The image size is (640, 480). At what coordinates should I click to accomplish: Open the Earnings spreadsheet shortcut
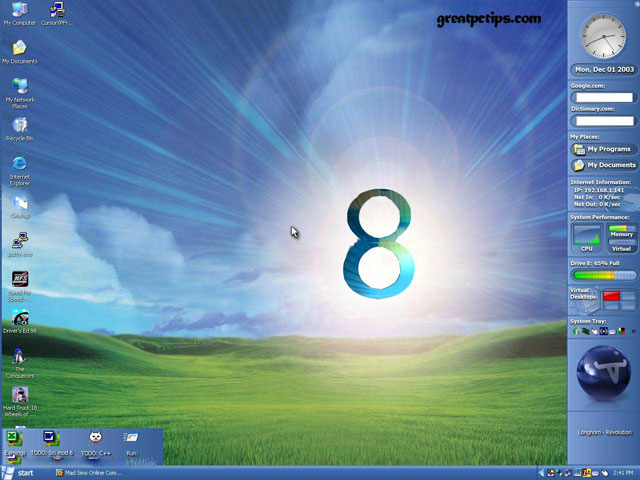[x=15, y=438]
